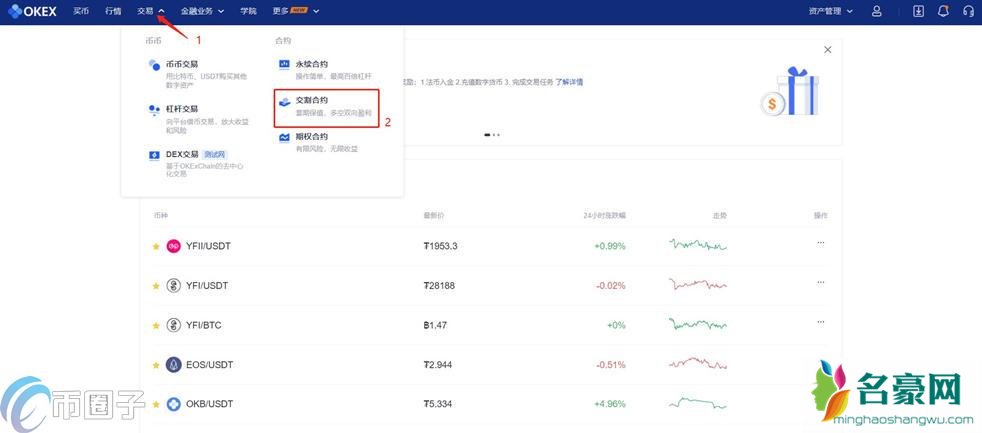The height and width of the screenshot is (433, 982).
Task: Click the YFII coin icon
Action: point(173,246)
